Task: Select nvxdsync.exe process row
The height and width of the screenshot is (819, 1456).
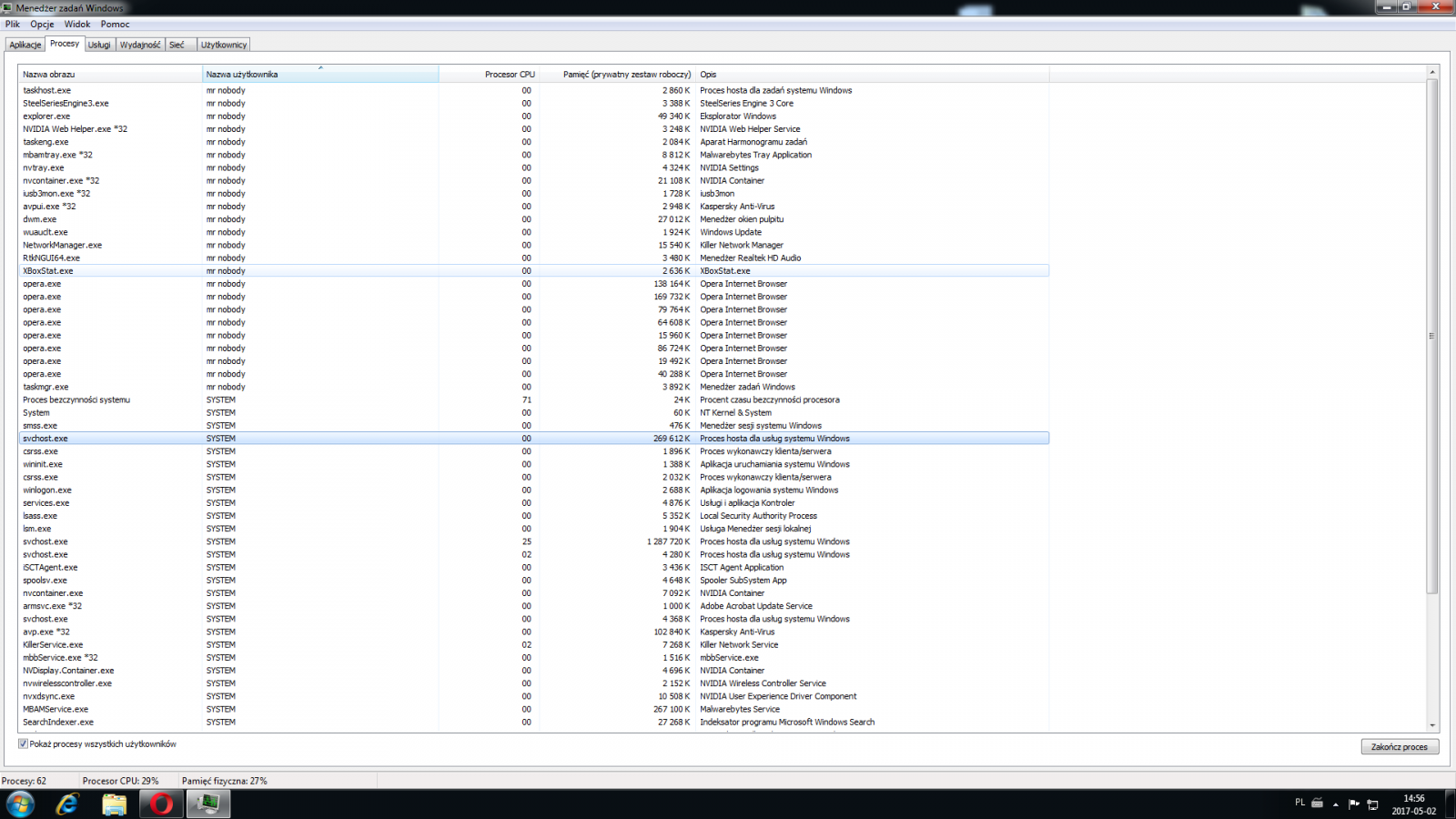Action: pos(534,696)
